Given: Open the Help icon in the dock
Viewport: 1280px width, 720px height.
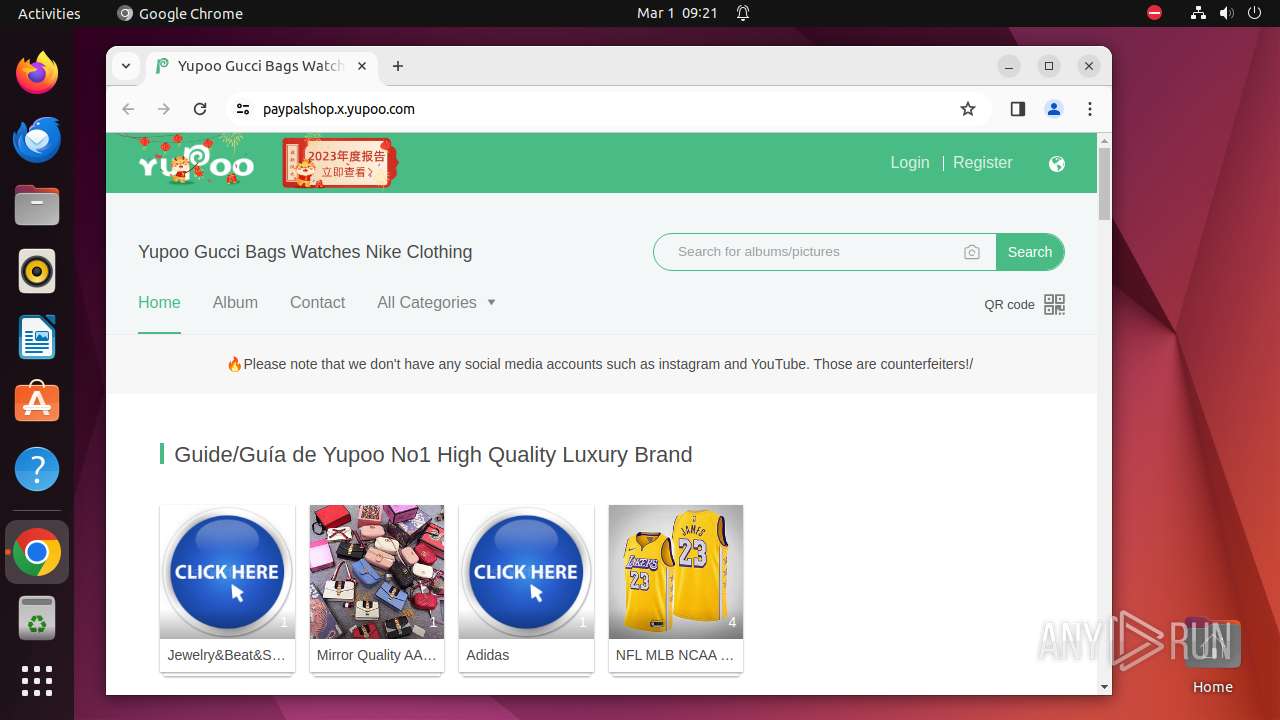Looking at the screenshot, I should point(37,469).
